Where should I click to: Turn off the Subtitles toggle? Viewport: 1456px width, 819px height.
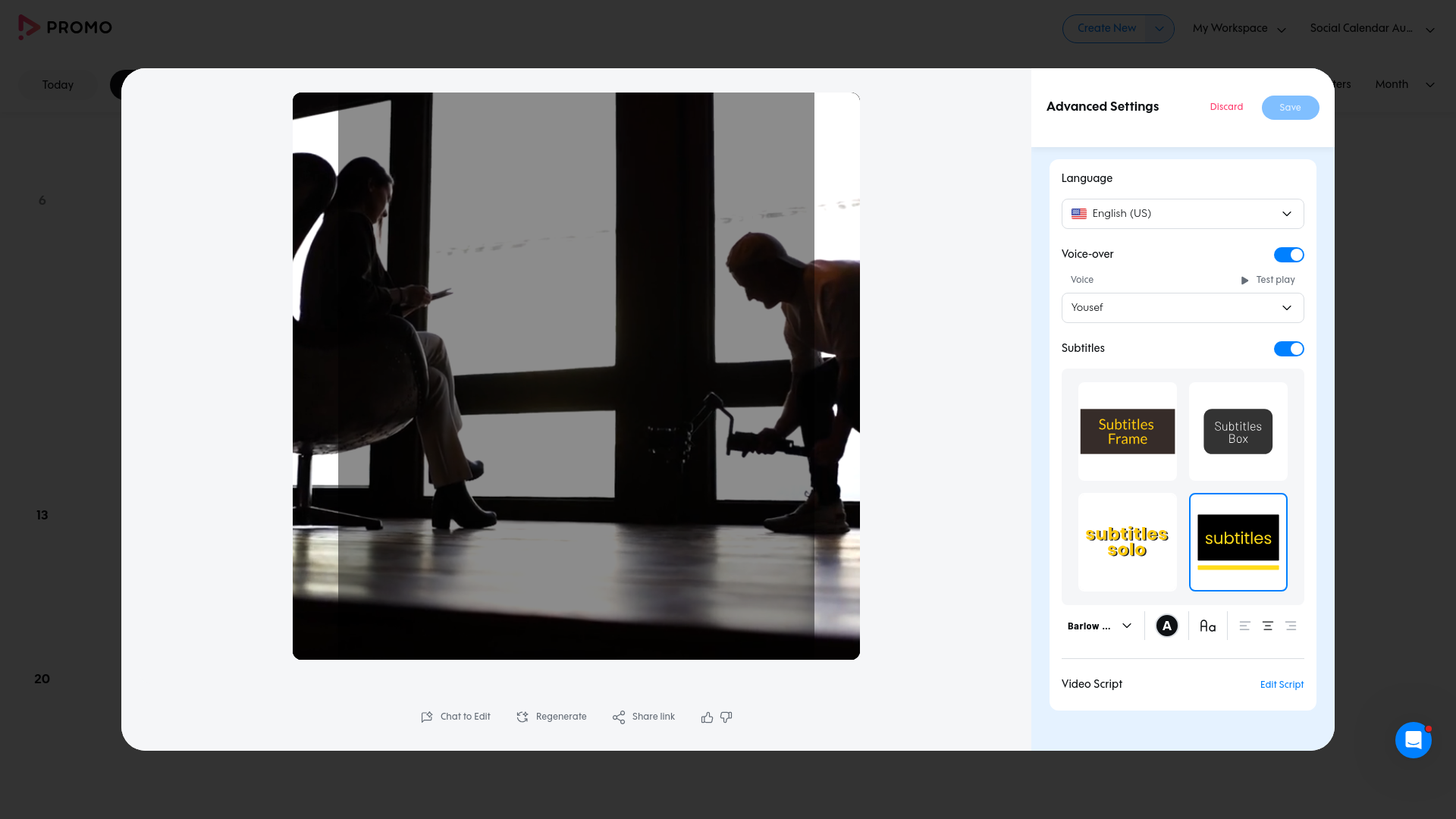[x=1288, y=348]
